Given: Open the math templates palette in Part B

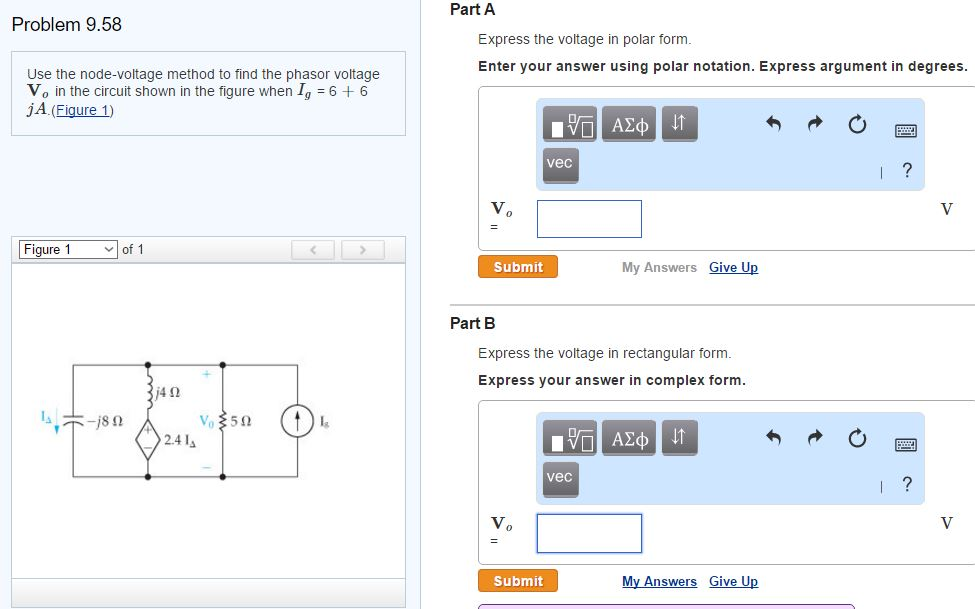Looking at the screenshot, I should 571,437.
